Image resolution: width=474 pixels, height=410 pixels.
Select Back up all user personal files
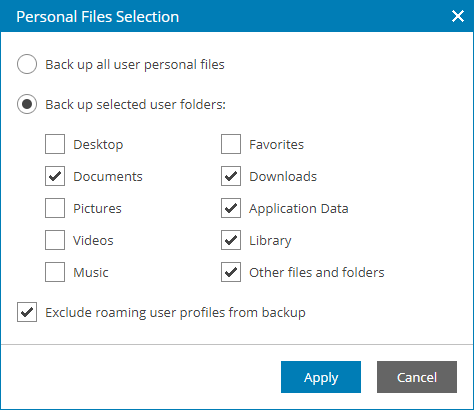click(27, 64)
